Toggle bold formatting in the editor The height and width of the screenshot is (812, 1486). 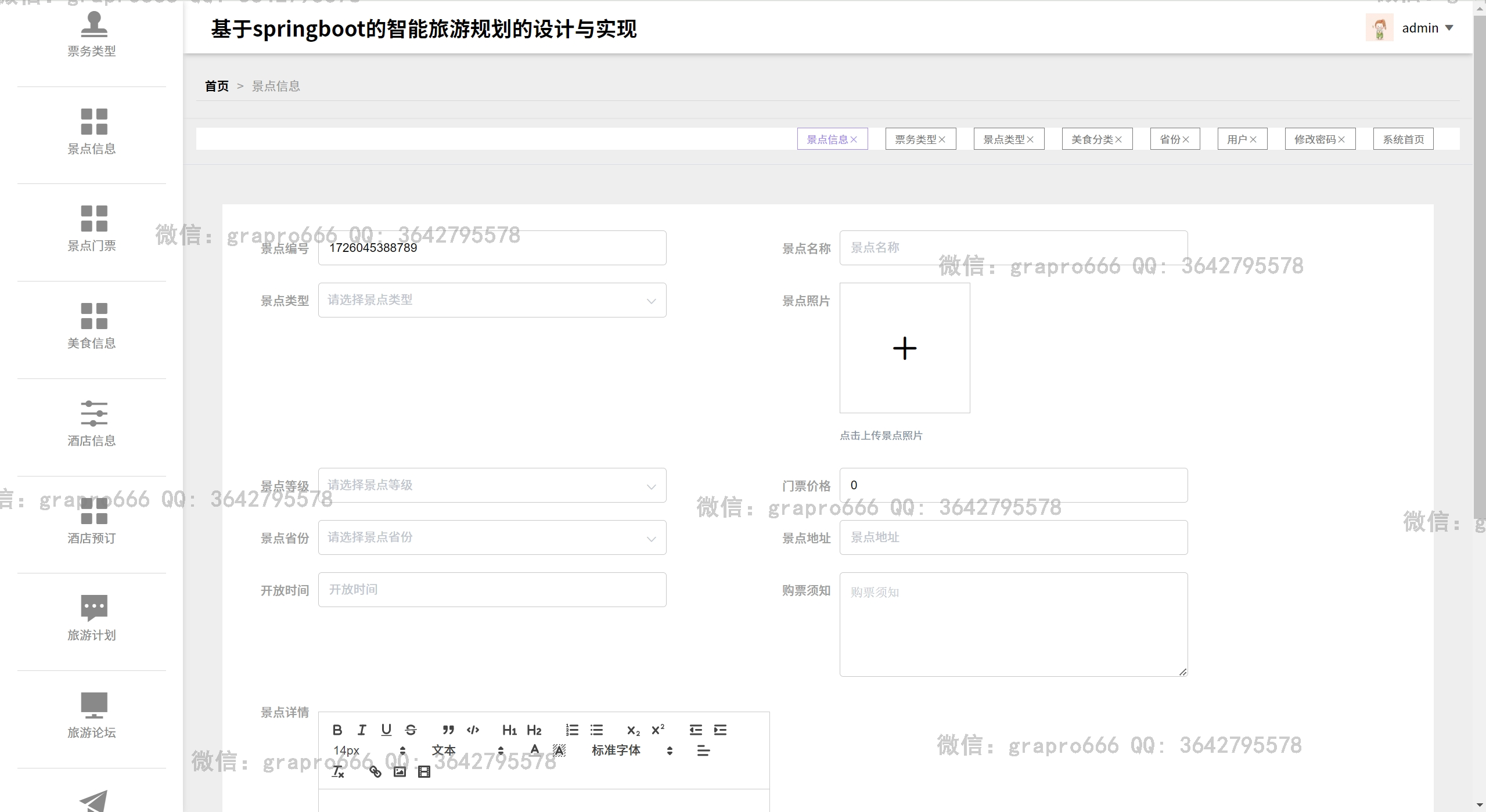click(x=337, y=730)
